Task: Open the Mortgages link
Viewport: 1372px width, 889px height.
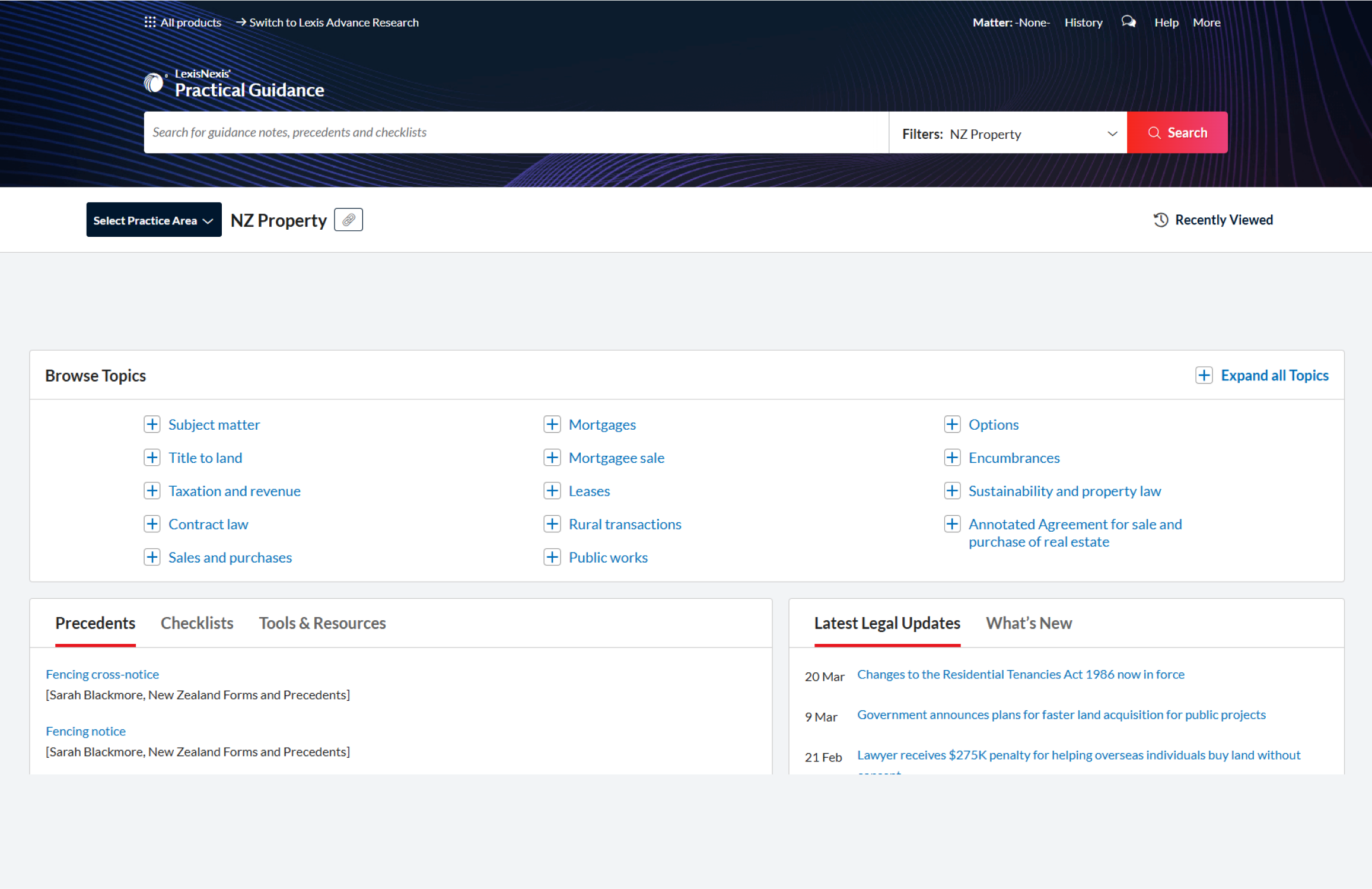Action: click(602, 424)
